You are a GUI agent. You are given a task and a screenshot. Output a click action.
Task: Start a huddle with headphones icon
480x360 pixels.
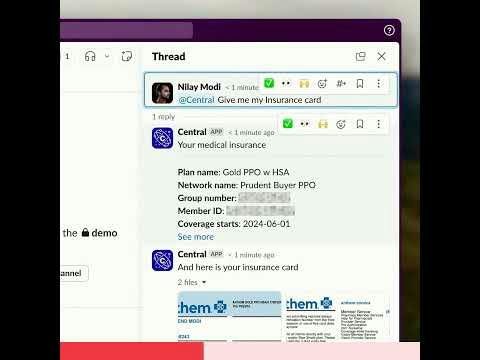point(90,56)
